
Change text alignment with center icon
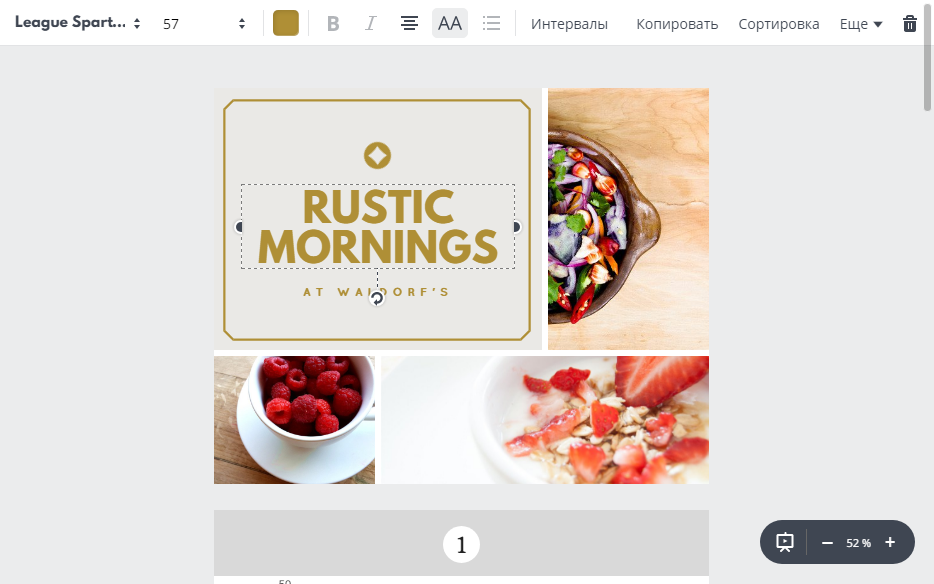[x=409, y=23]
